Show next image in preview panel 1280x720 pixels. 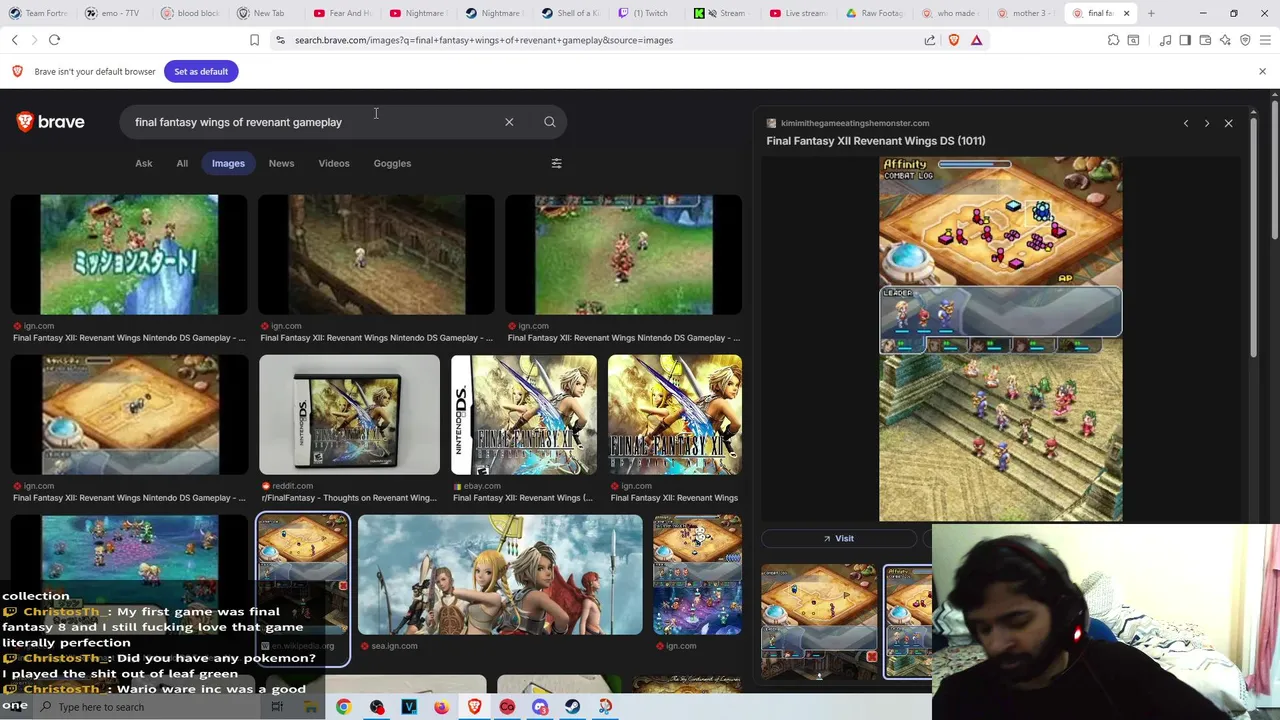point(1207,123)
